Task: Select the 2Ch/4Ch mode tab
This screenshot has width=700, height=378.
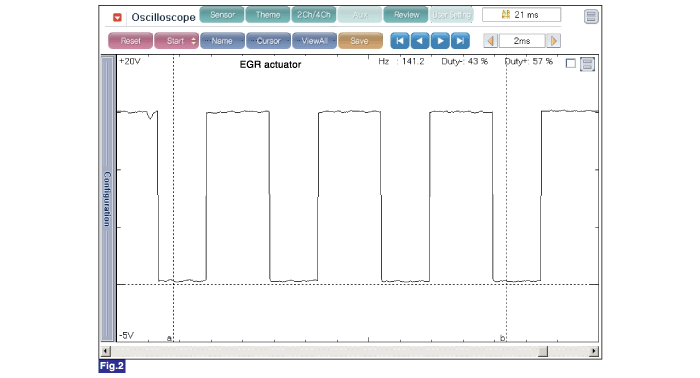Action: pos(314,15)
